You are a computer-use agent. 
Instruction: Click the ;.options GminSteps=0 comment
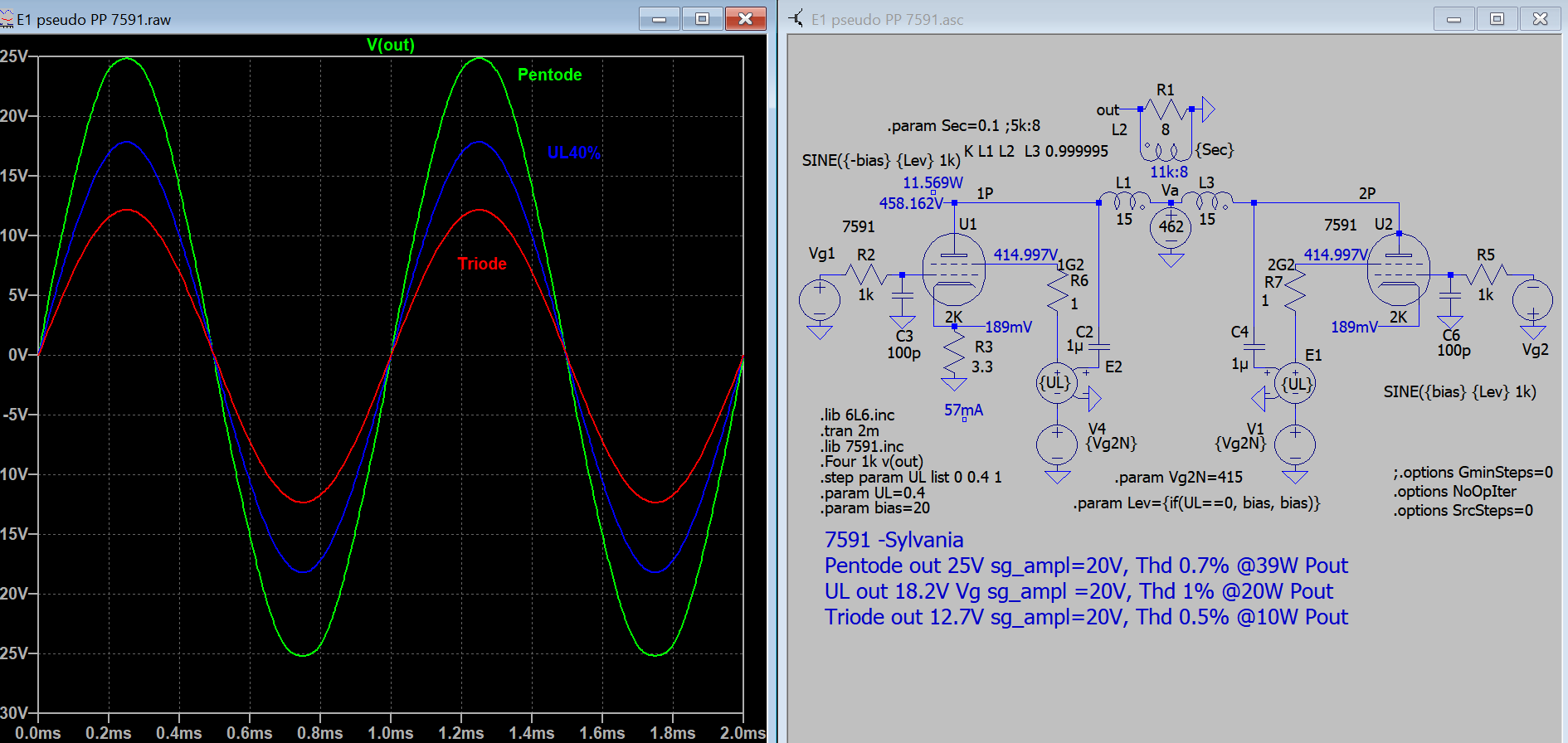[x=1473, y=472]
